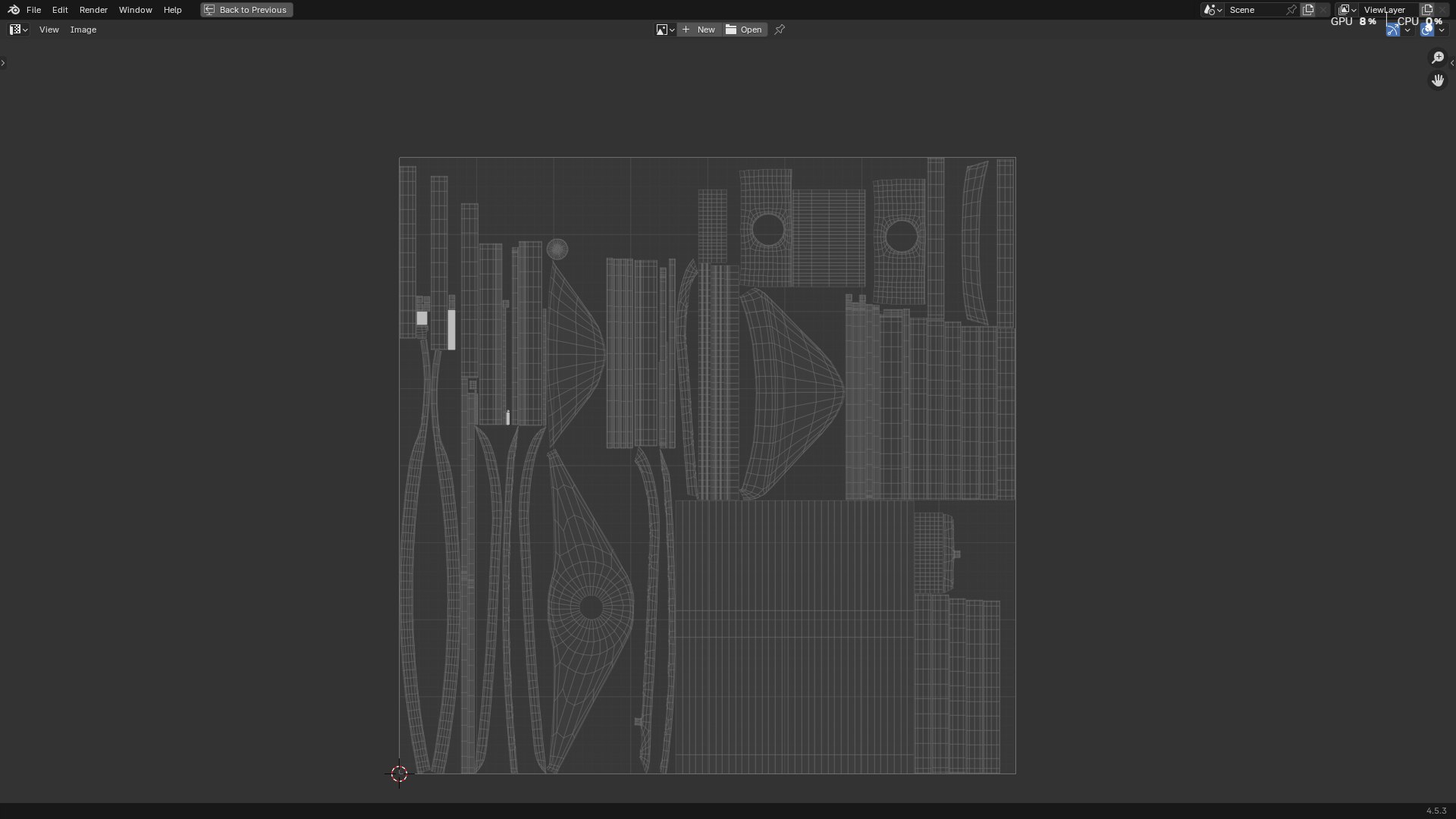Screen dimensions: 1456x819
Task: Click the Blender logo icon
Action: click(13, 10)
